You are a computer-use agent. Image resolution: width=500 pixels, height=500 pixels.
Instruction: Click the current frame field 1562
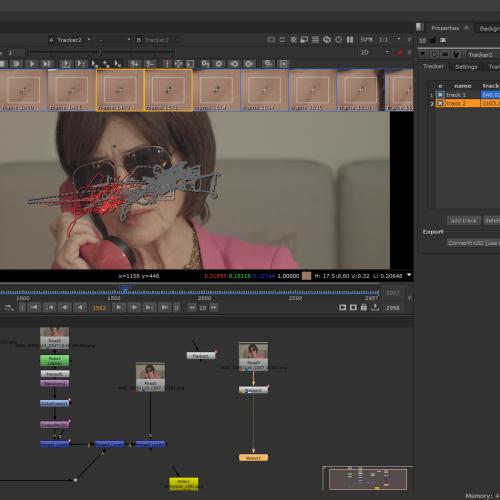coord(99,308)
